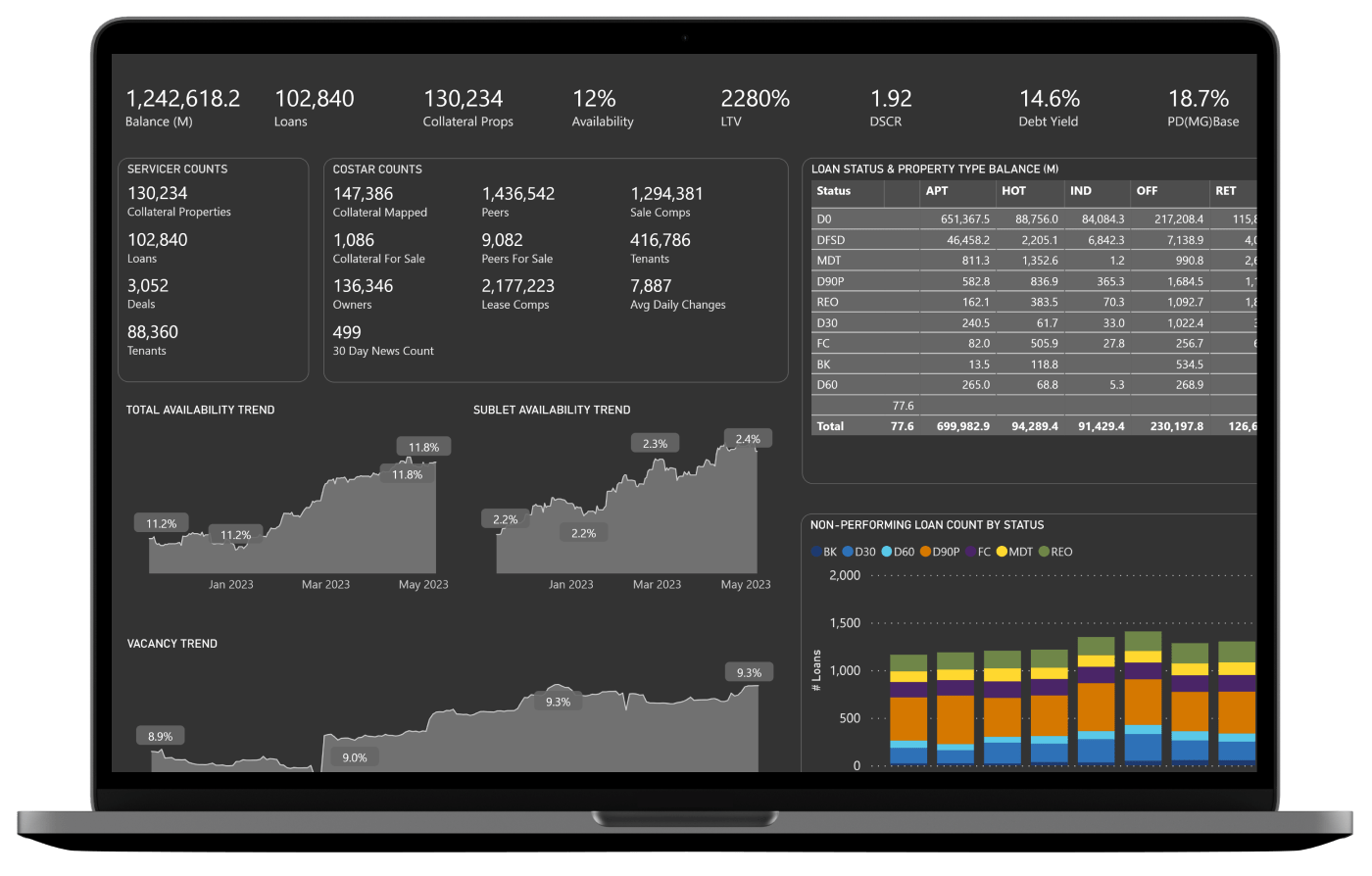Viewport: 1372px width, 876px height.
Task: Click the 2280% LTV metric
Action: [x=755, y=108]
